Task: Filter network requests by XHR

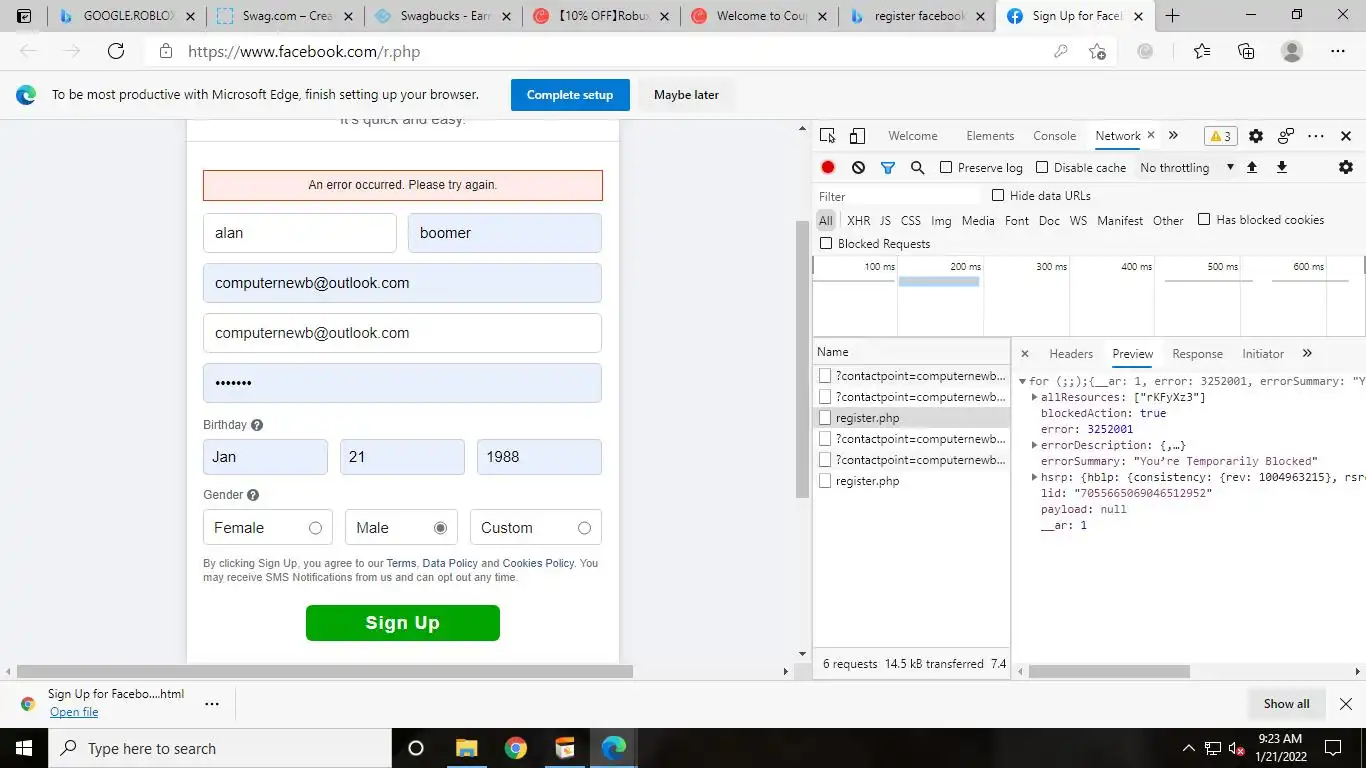Action: pyautogui.click(x=858, y=221)
